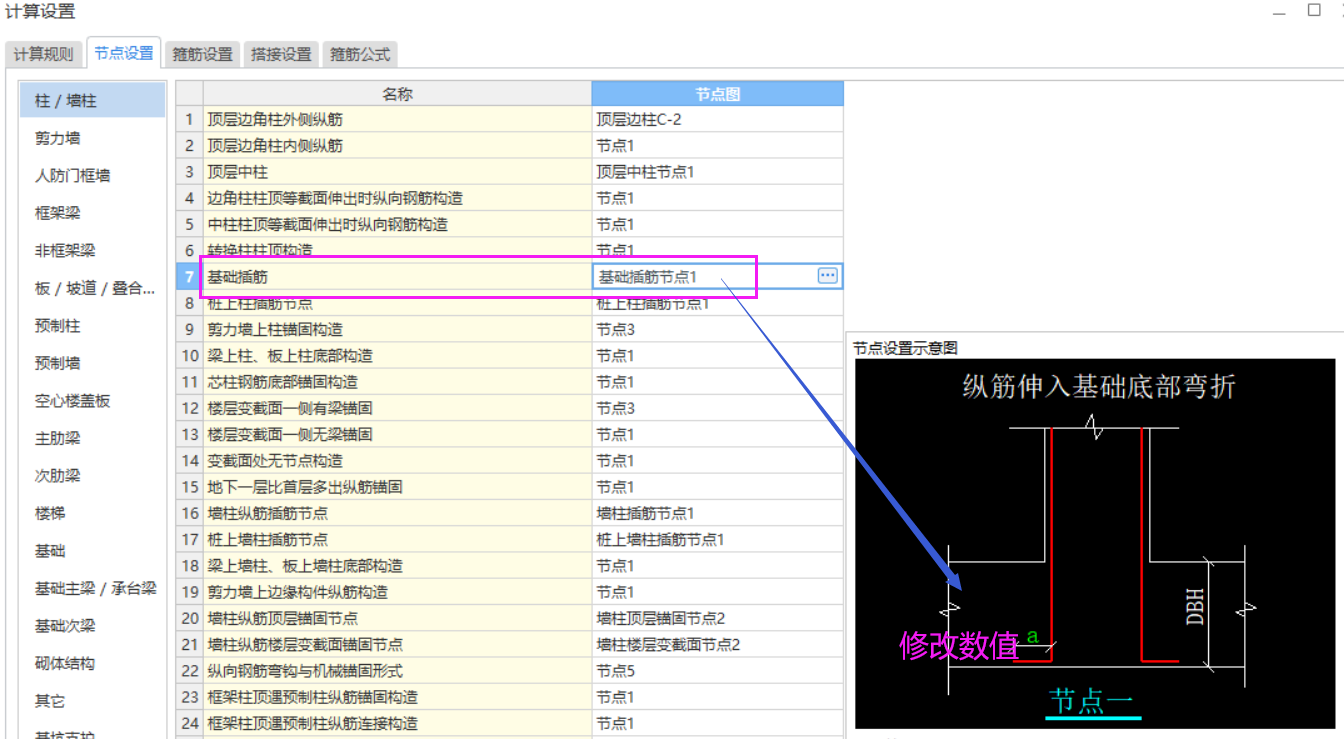The image size is (1344, 739).
Task: Click 顶层边角柱内侧纵筋 row name
Action: pyautogui.click(x=398, y=145)
